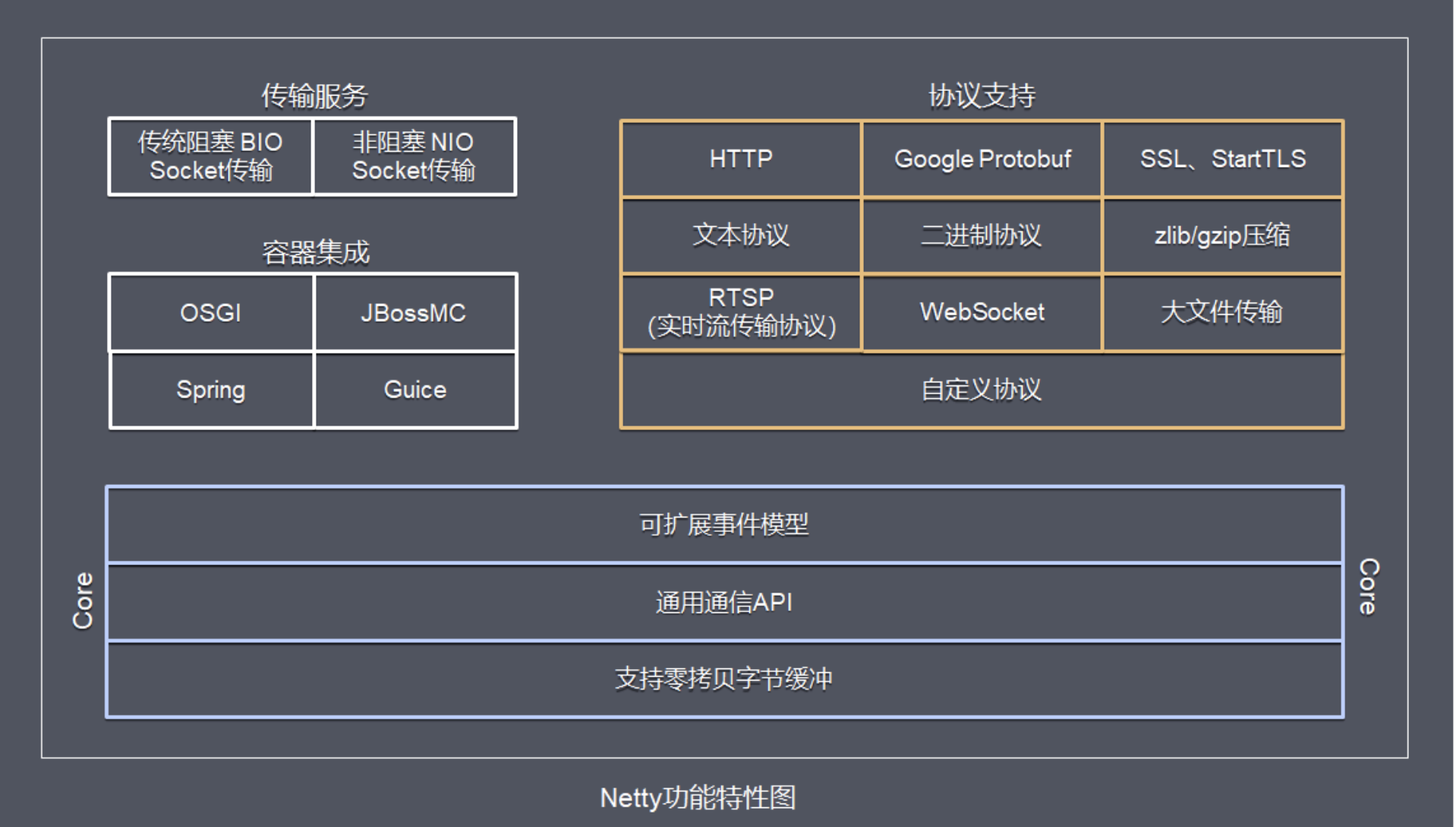The image size is (1456, 827).
Task: Select the 大文件传输 cell
Action: [x=1223, y=312]
